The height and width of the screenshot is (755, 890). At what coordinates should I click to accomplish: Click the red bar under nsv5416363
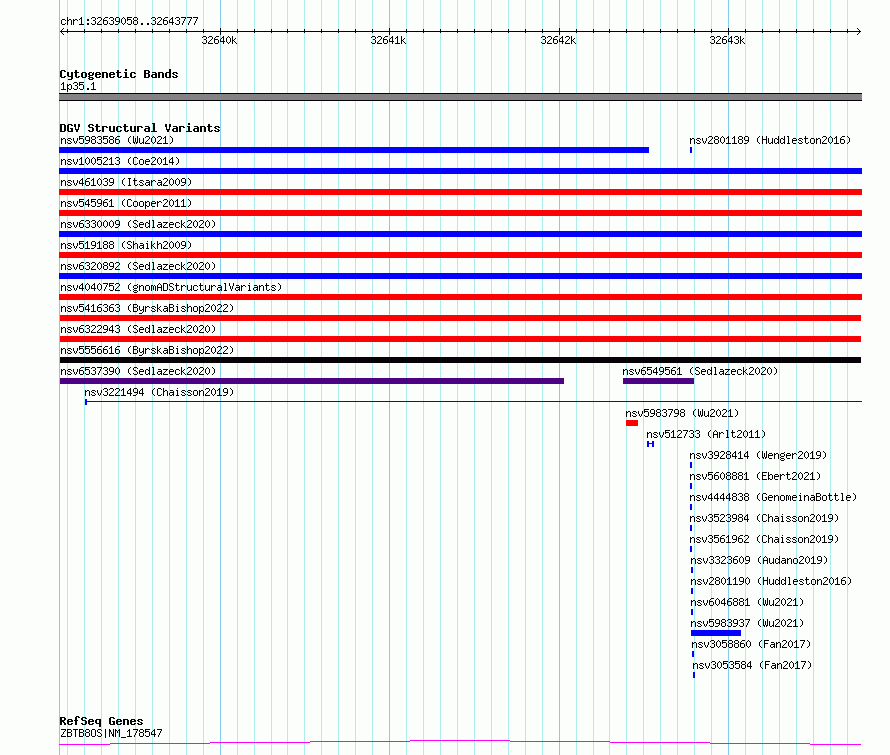[460, 318]
